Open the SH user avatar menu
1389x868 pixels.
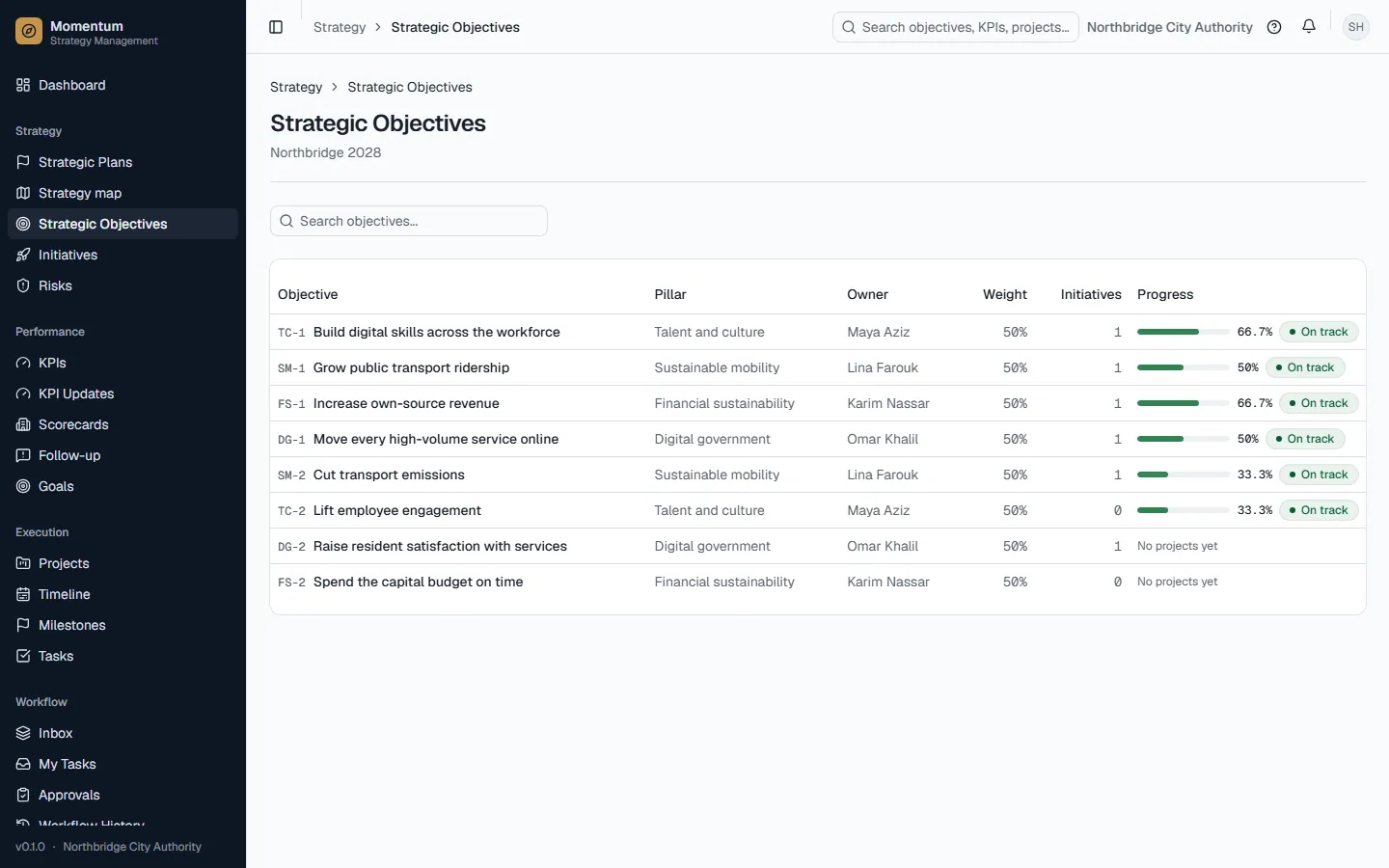(x=1356, y=27)
